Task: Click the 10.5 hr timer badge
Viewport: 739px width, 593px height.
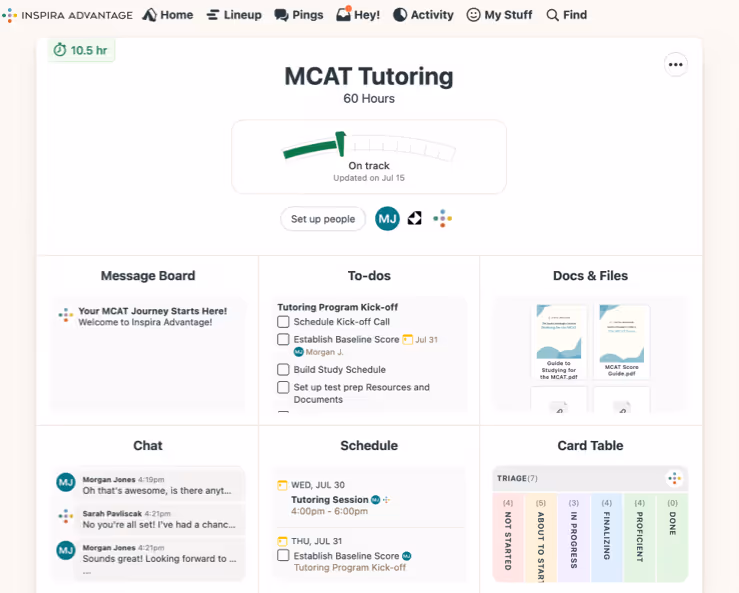Action: [81, 50]
